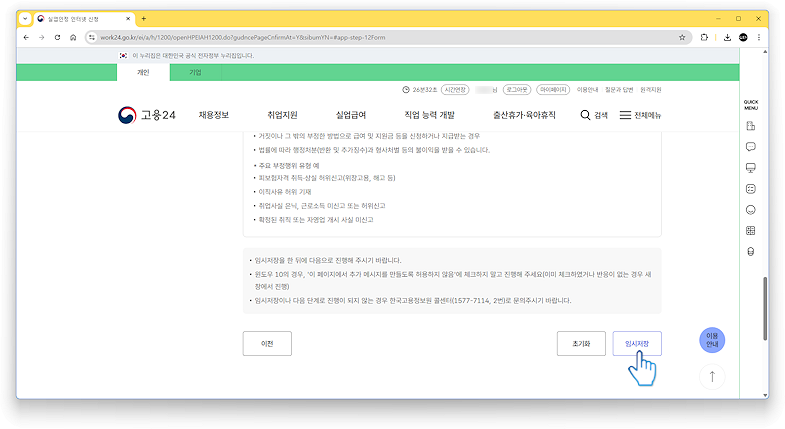Expand the tab search dropdown arrow

[x=25, y=19]
